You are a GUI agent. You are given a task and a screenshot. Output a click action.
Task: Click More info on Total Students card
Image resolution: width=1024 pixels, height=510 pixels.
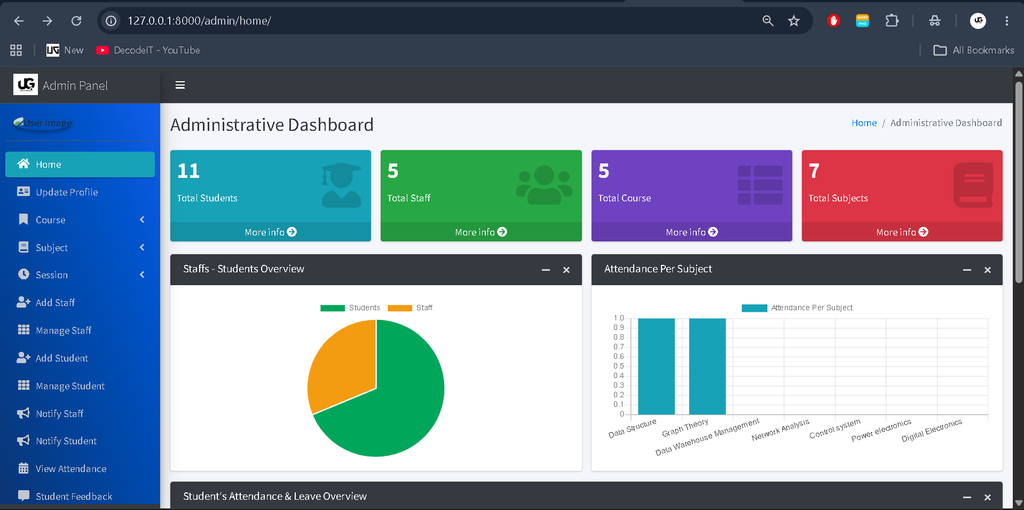(270, 232)
